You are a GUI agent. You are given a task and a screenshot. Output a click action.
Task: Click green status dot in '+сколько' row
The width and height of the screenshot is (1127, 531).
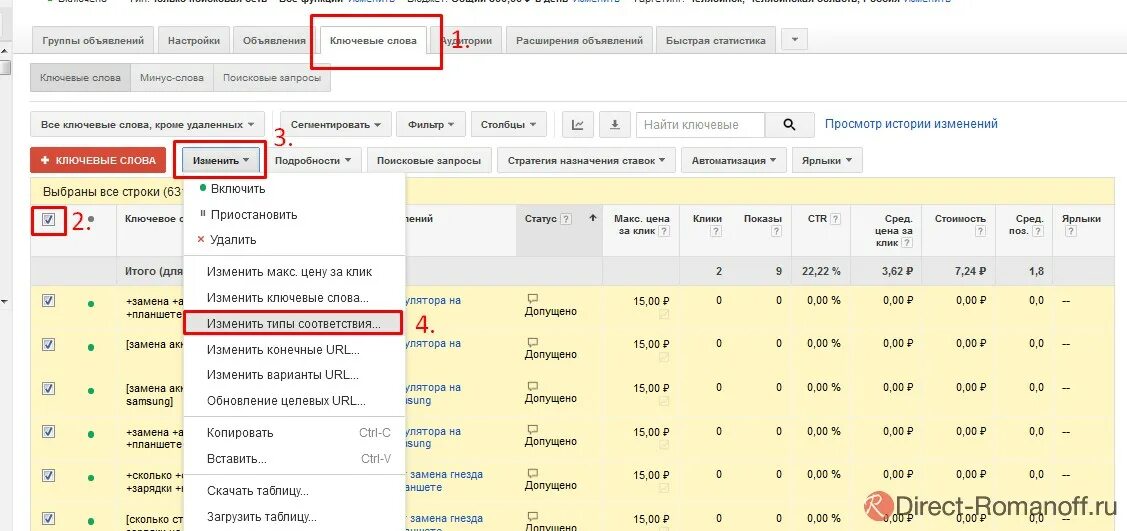point(91,479)
